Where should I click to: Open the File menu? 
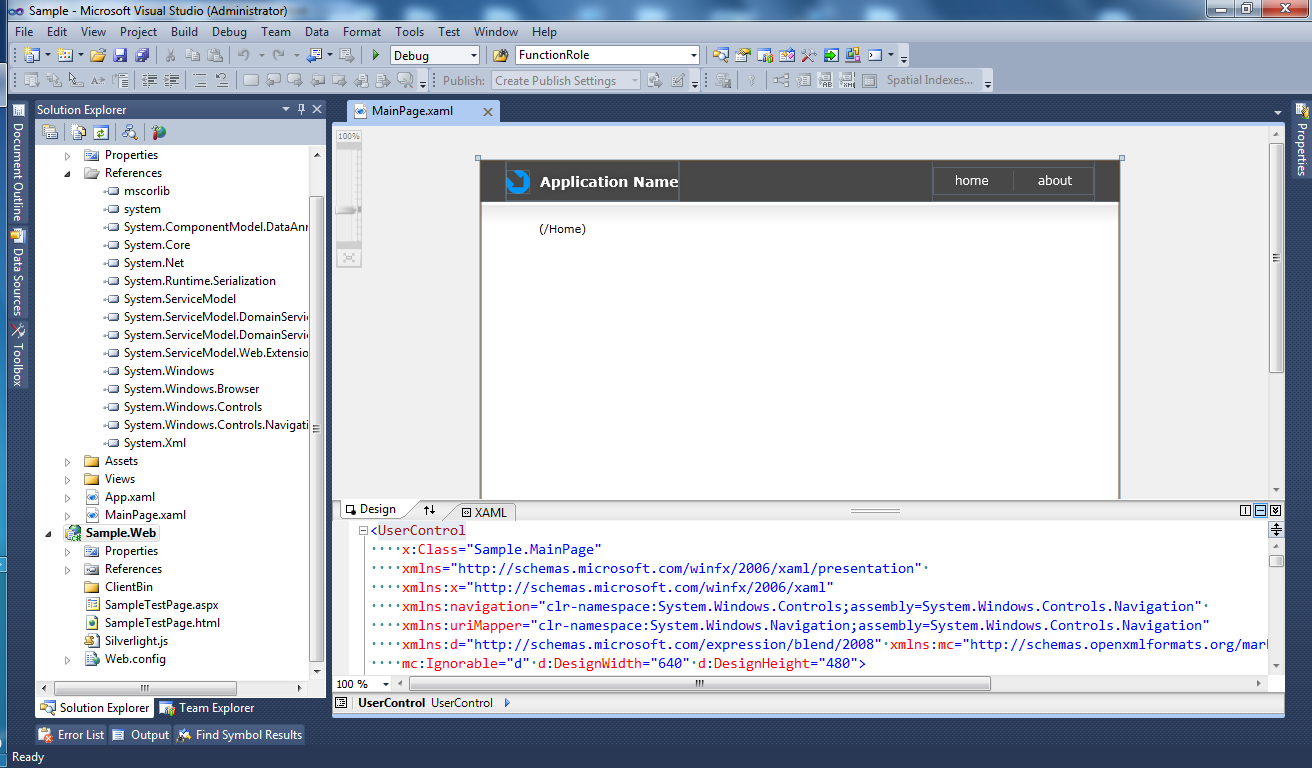[x=24, y=32]
